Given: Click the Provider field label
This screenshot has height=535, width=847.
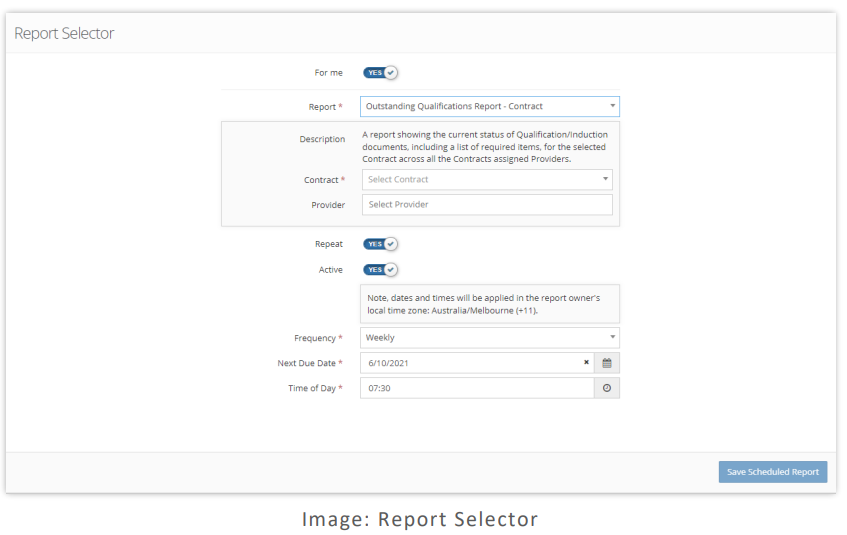Looking at the screenshot, I should (x=328, y=205).
